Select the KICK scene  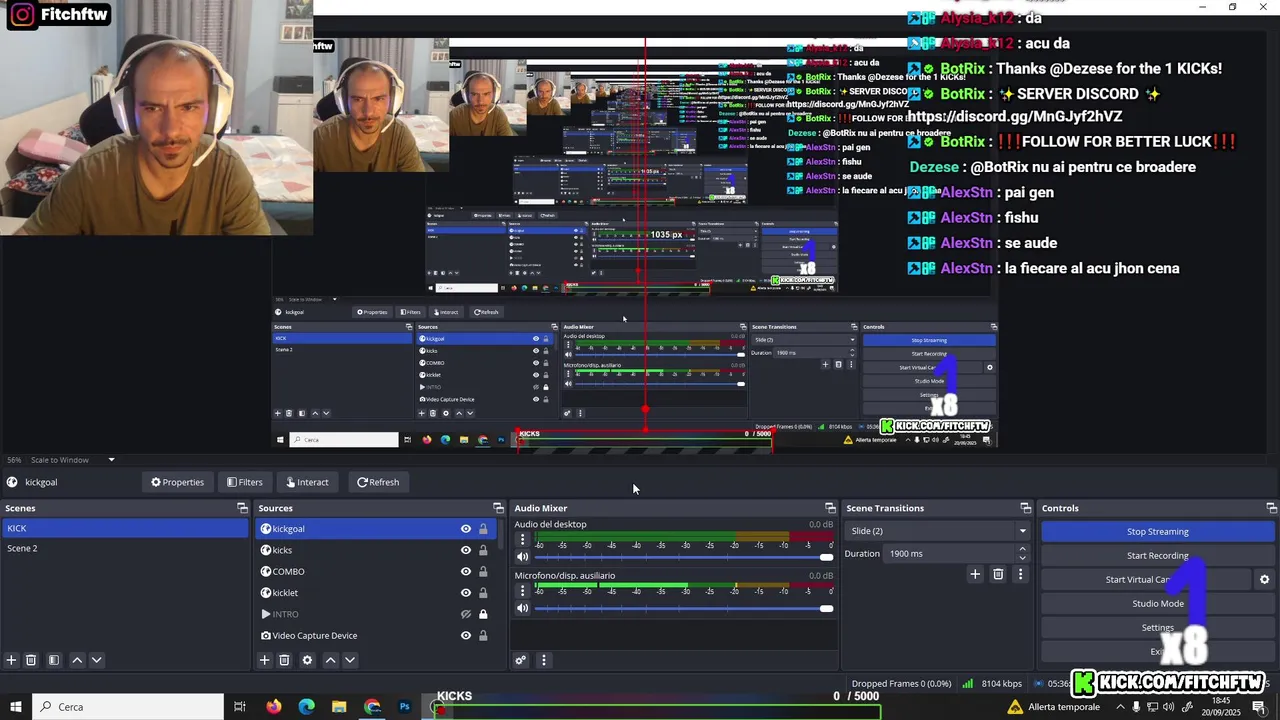(124, 528)
